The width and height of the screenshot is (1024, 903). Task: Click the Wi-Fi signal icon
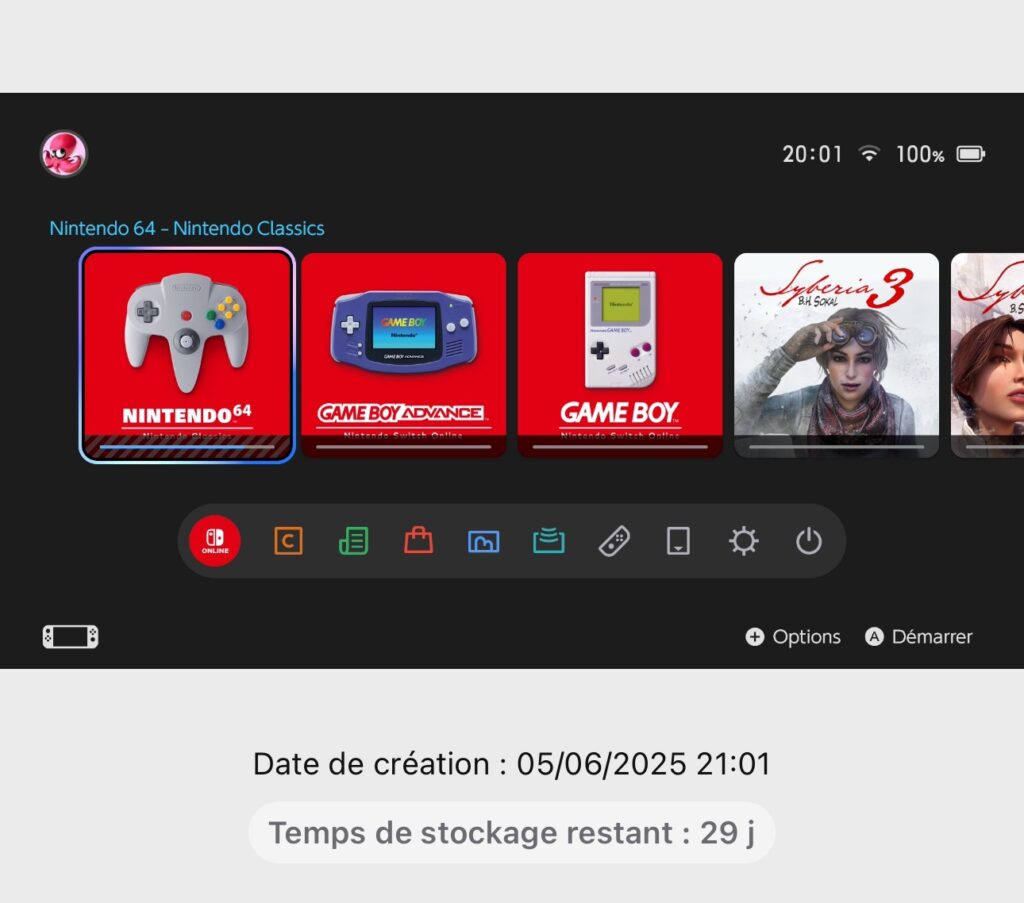click(x=869, y=154)
